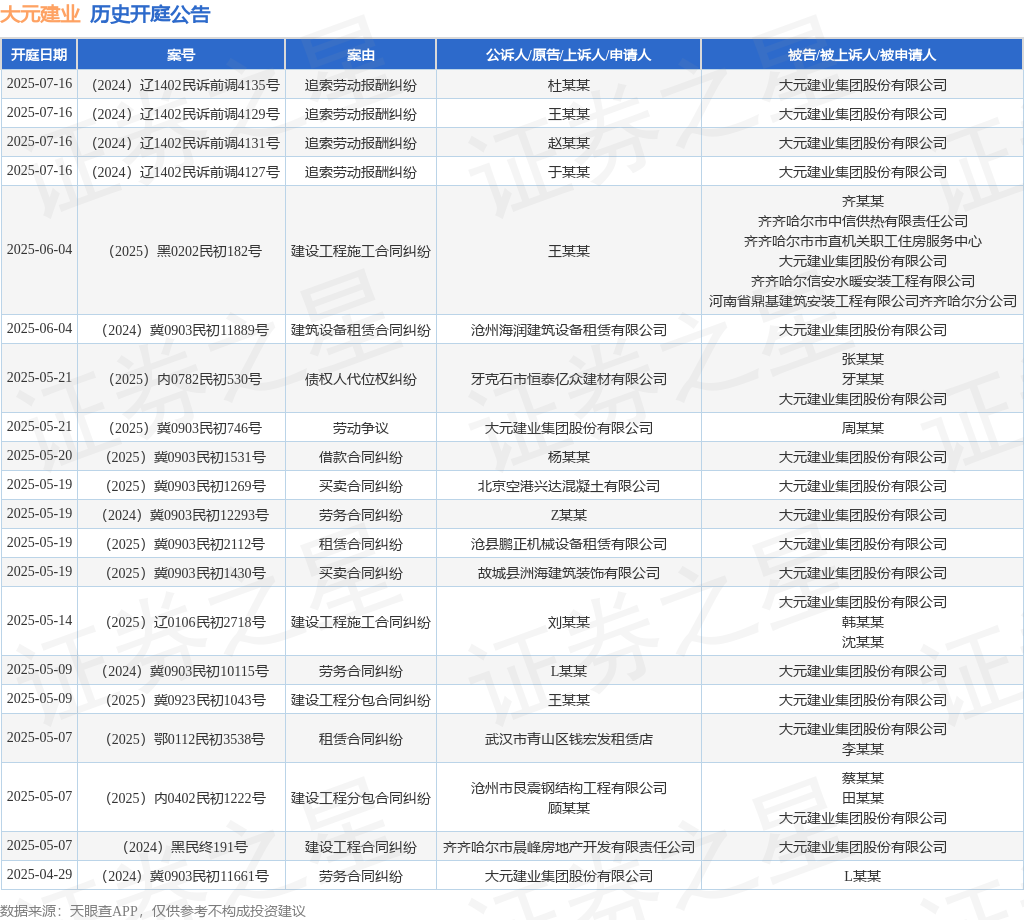Click case number (2024)冀0903民初12293号
The height and width of the screenshot is (920, 1024).
[x=185, y=515]
